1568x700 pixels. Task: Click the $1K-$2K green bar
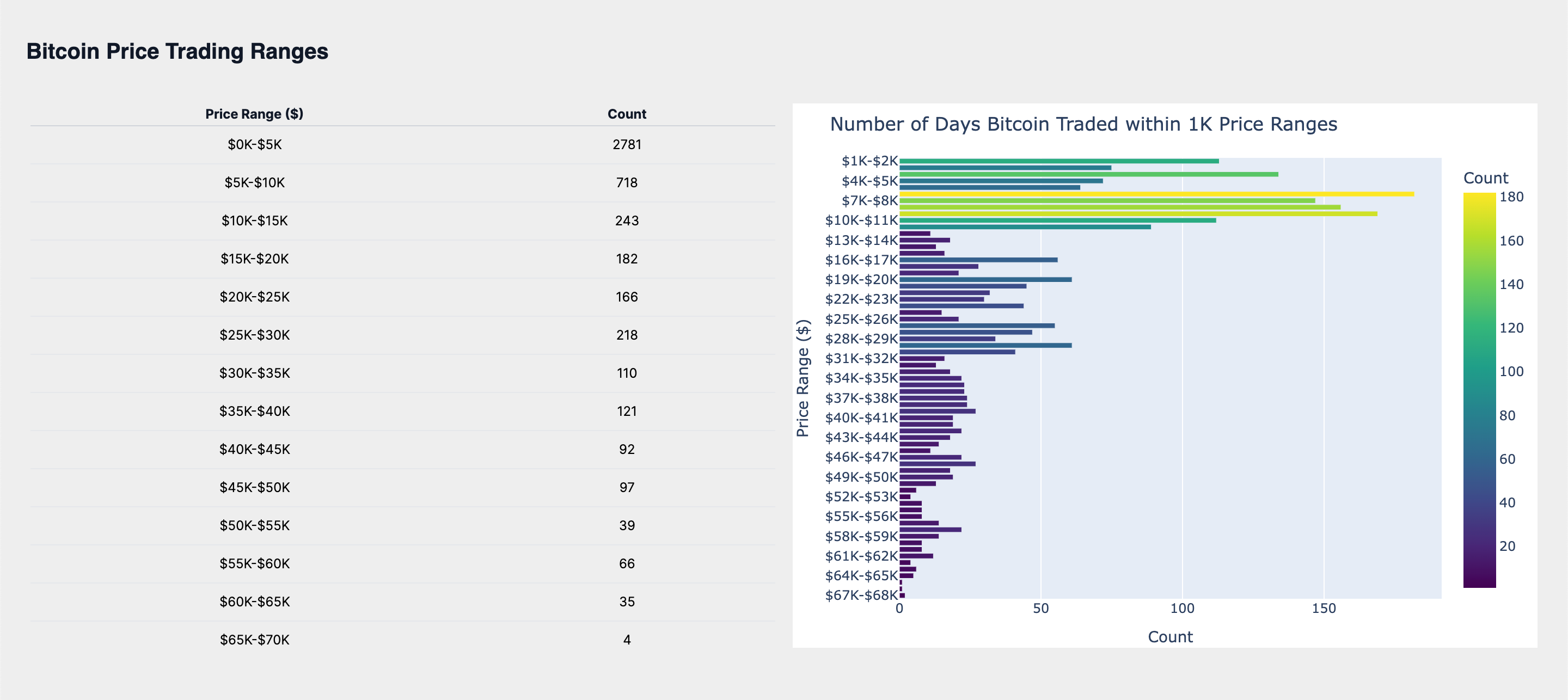point(1059,161)
